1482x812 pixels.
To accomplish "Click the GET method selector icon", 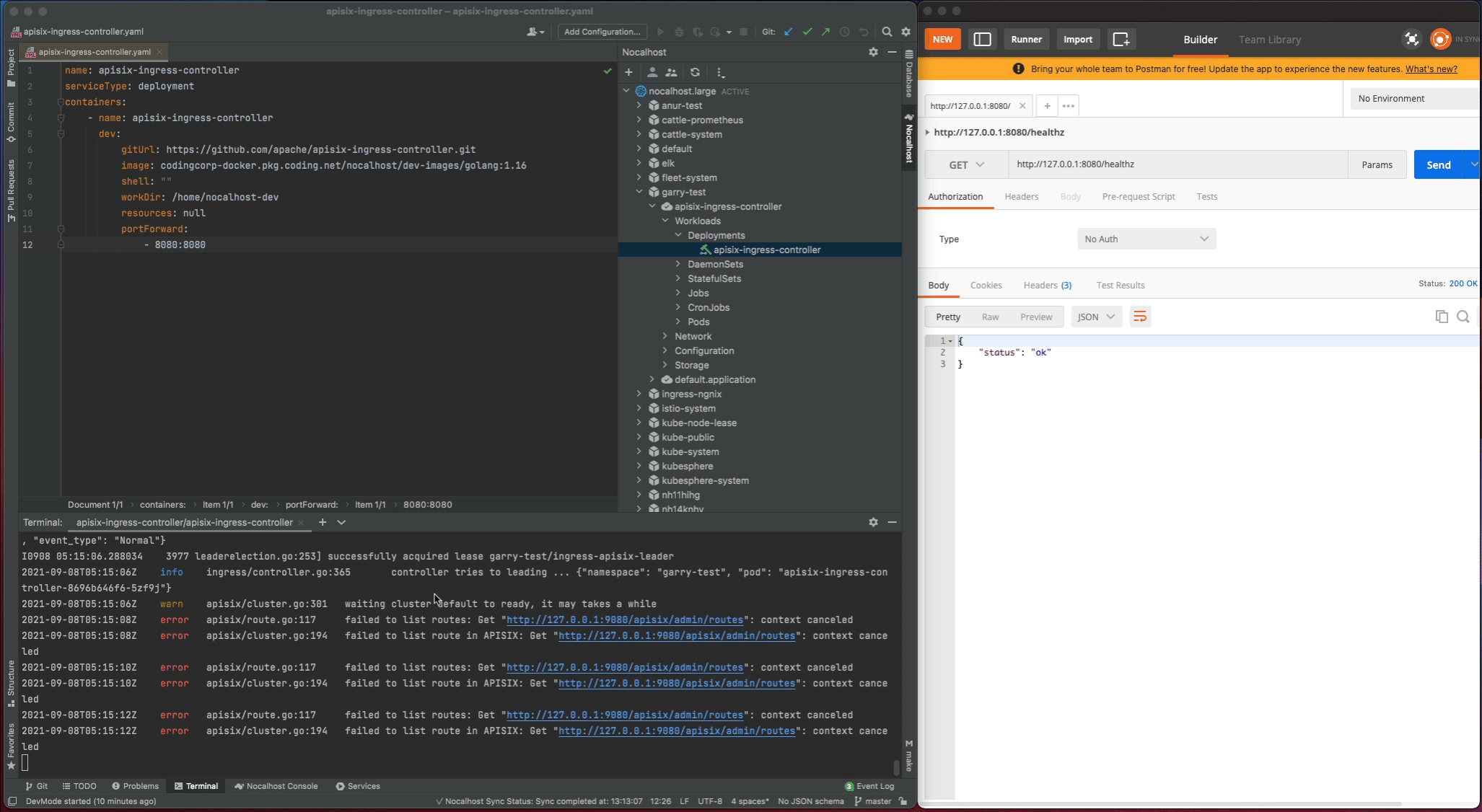I will pyautogui.click(x=964, y=164).
